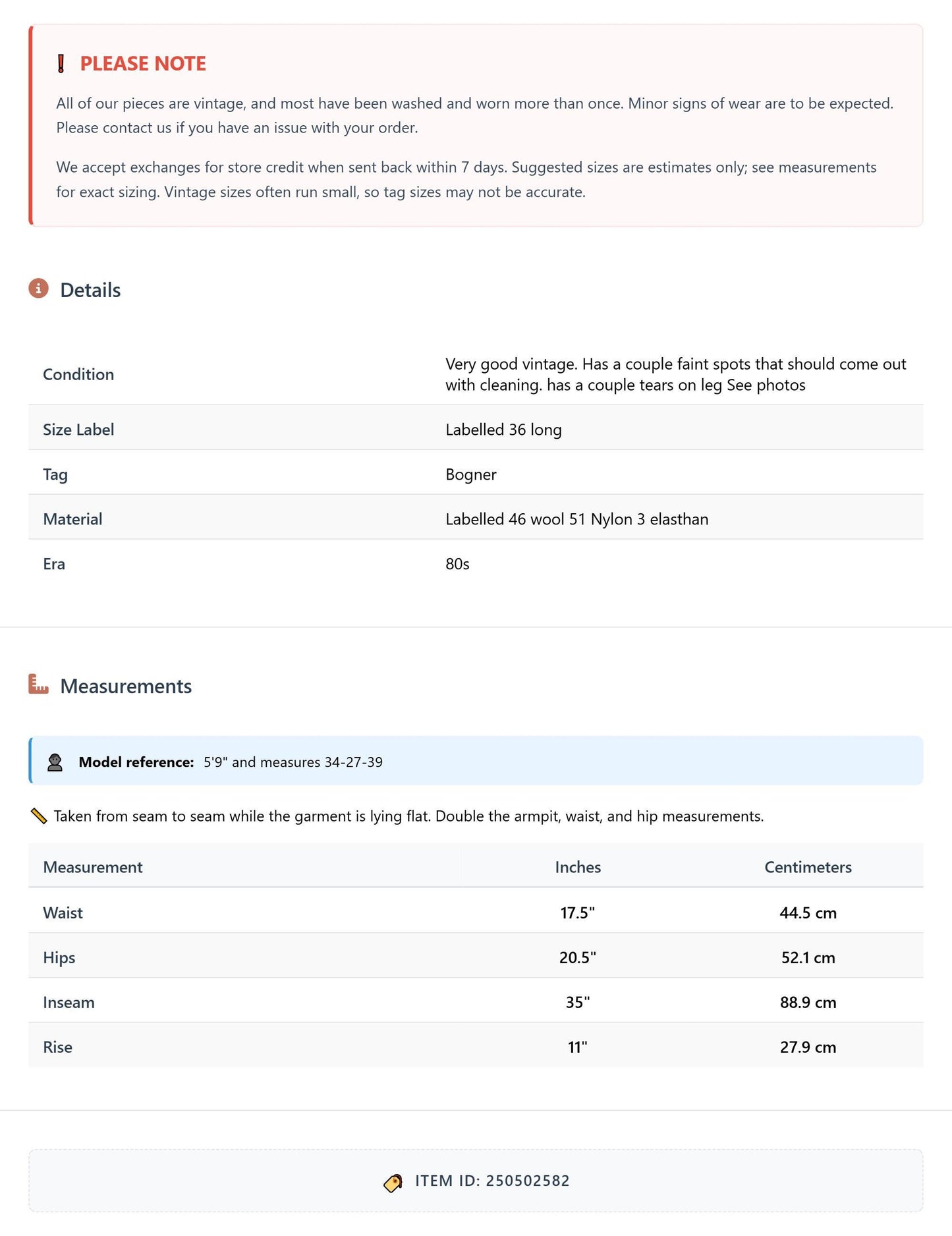Viewport: 952px width, 1236px height.
Task: Click the Details section heading
Action: (90, 290)
